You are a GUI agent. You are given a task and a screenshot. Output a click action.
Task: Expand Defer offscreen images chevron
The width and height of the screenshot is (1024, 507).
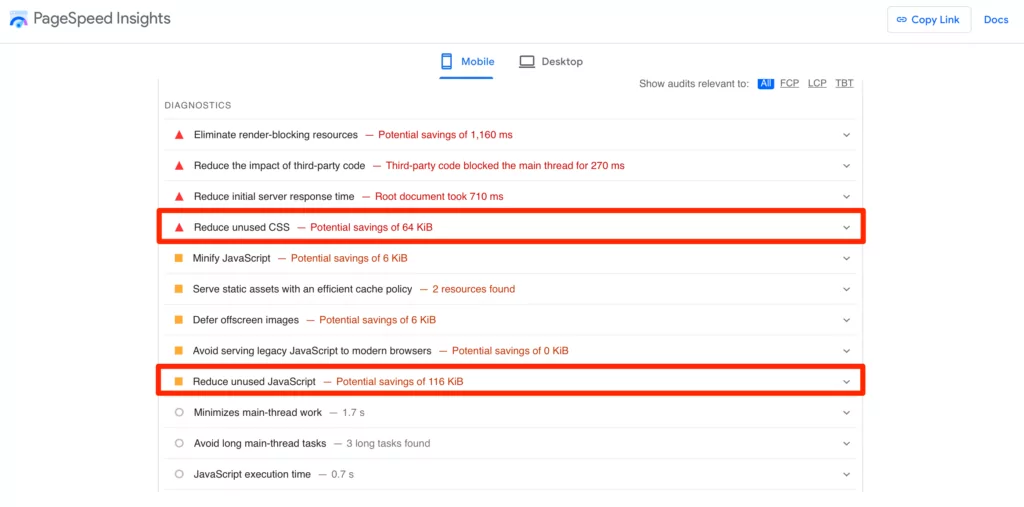point(846,320)
